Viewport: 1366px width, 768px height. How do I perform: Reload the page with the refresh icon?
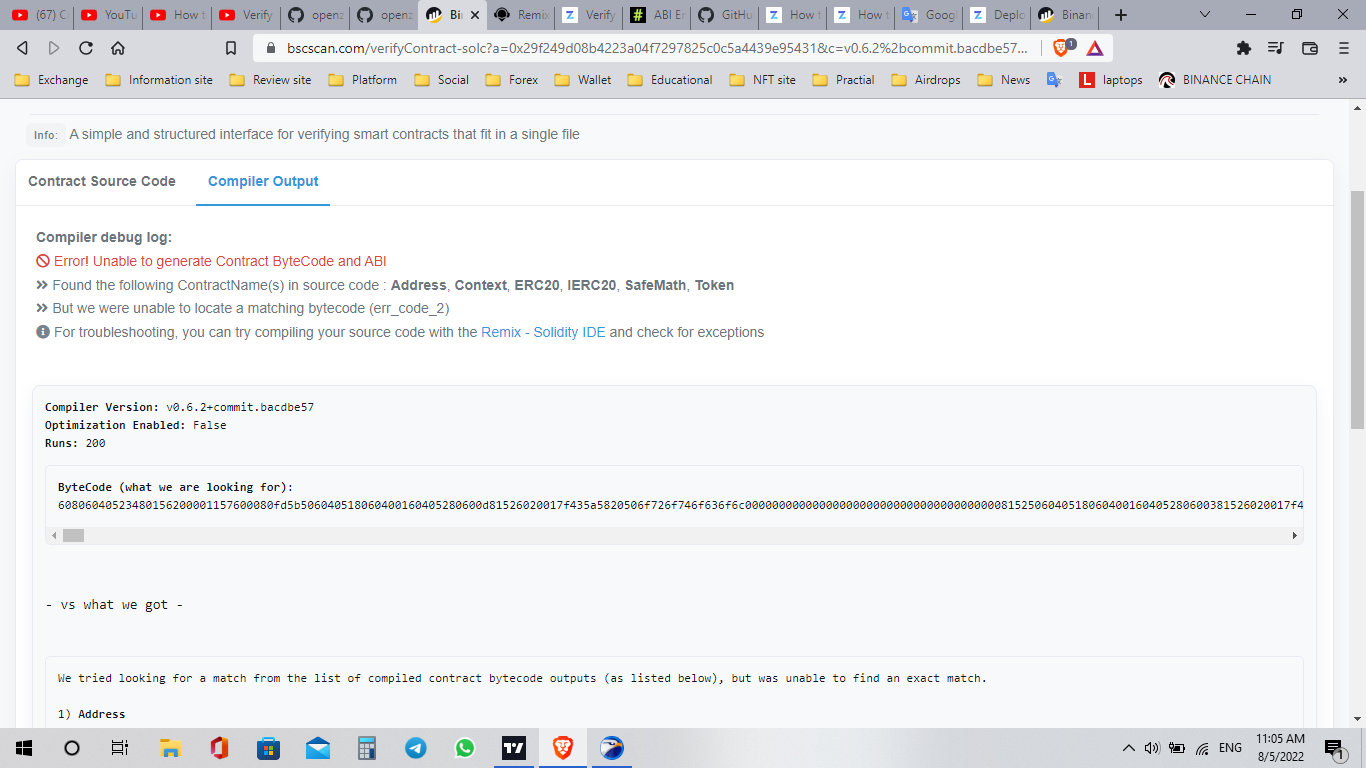85,47
